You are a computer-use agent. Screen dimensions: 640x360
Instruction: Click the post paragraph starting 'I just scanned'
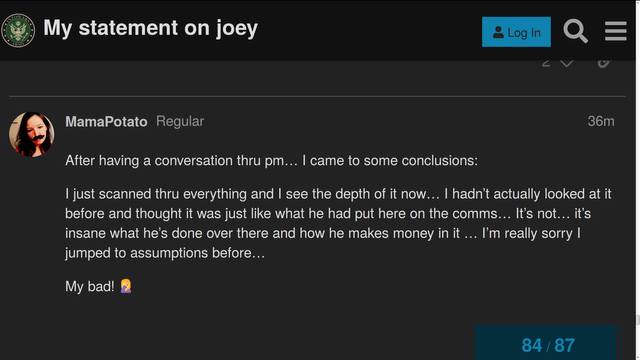[x=338, y=223]
